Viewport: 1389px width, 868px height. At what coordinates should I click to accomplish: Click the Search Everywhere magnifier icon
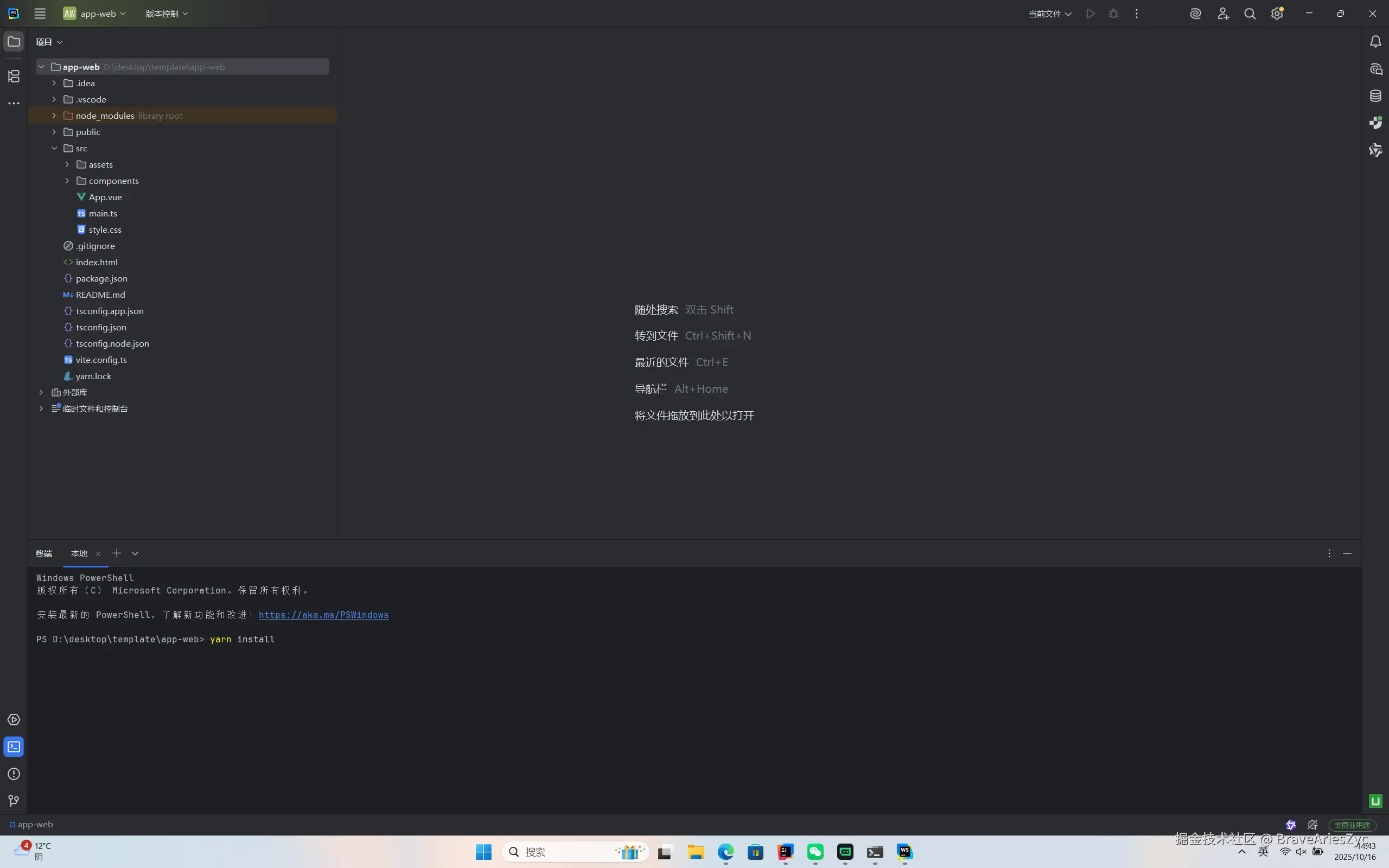click(x=1250, y=14)
